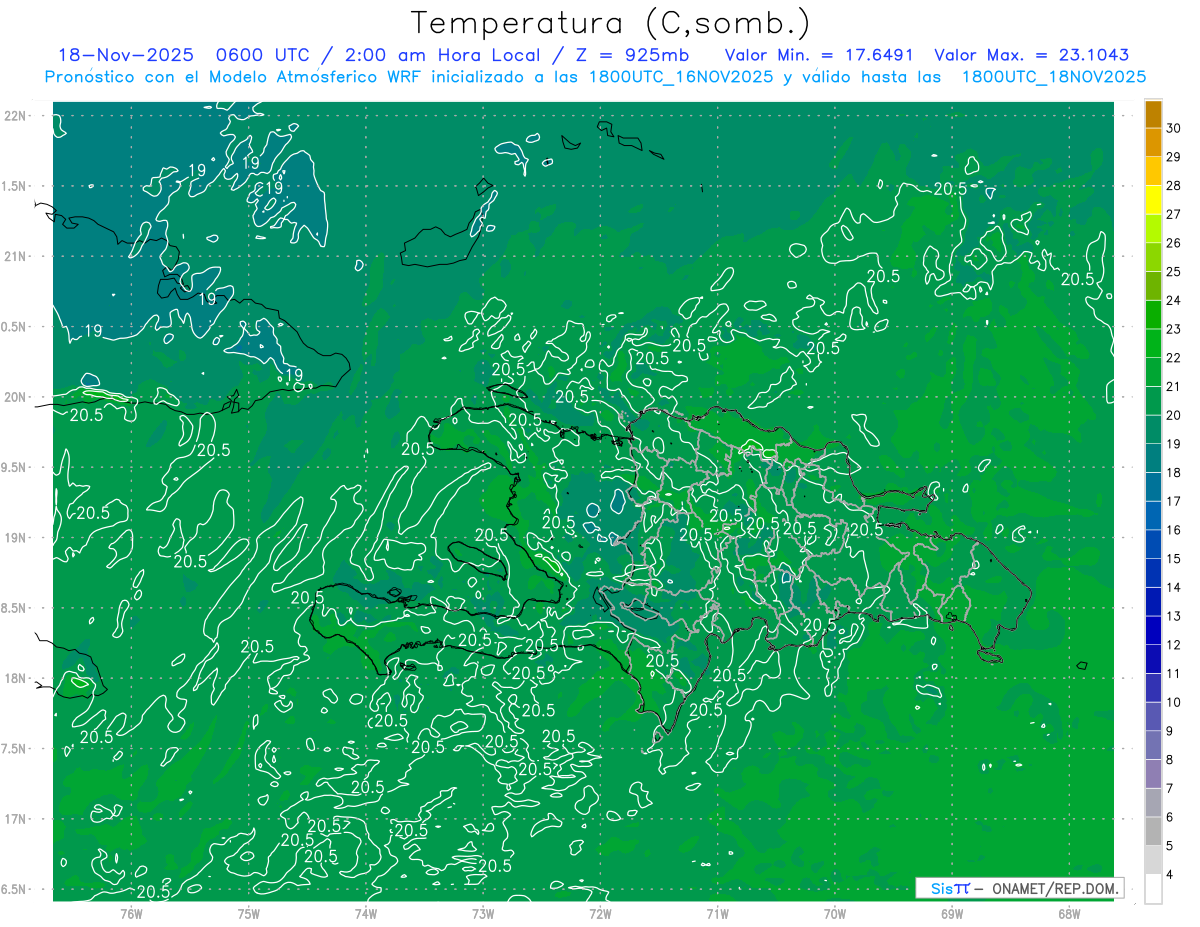Click the '76W' longitude axis label

click(131, 913)
